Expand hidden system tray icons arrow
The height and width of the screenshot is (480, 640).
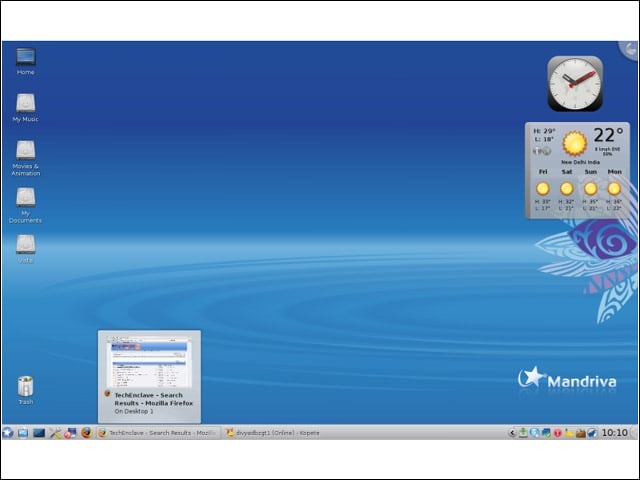512,433
